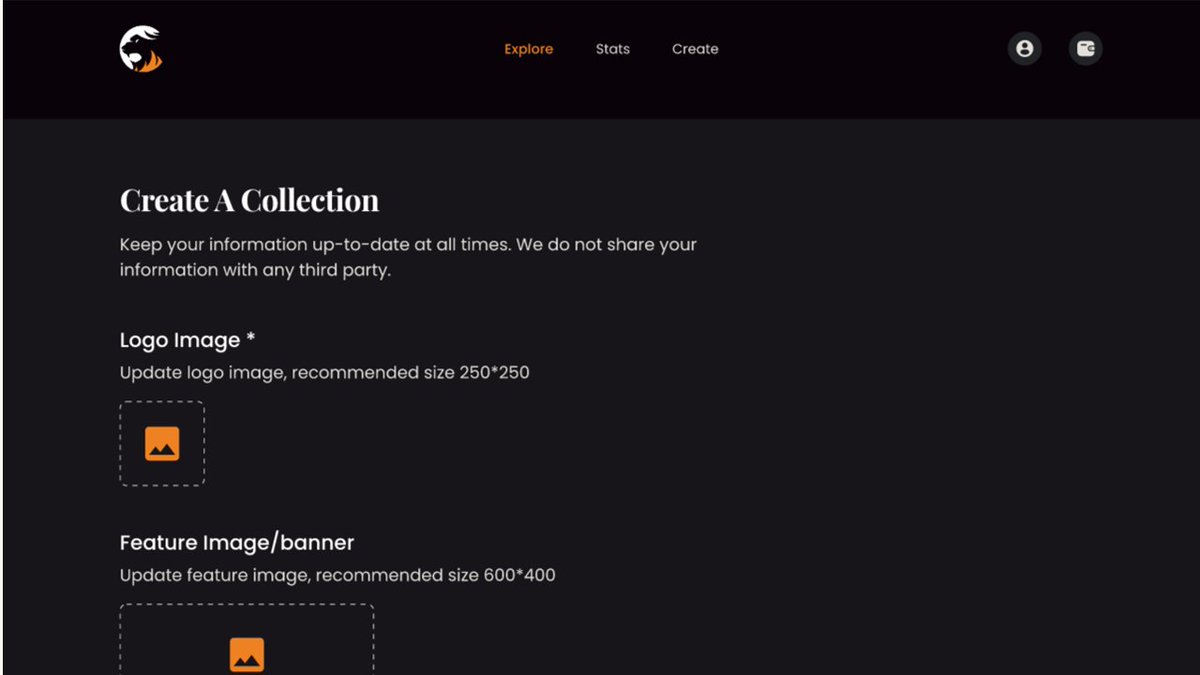Click the Logo Image * label
This screenshot has width=1200, height=675.
pyautogui.click(x=187, y=340)
